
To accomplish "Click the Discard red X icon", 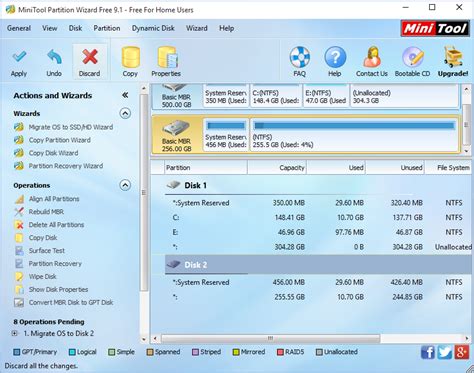I will point(90,57).
